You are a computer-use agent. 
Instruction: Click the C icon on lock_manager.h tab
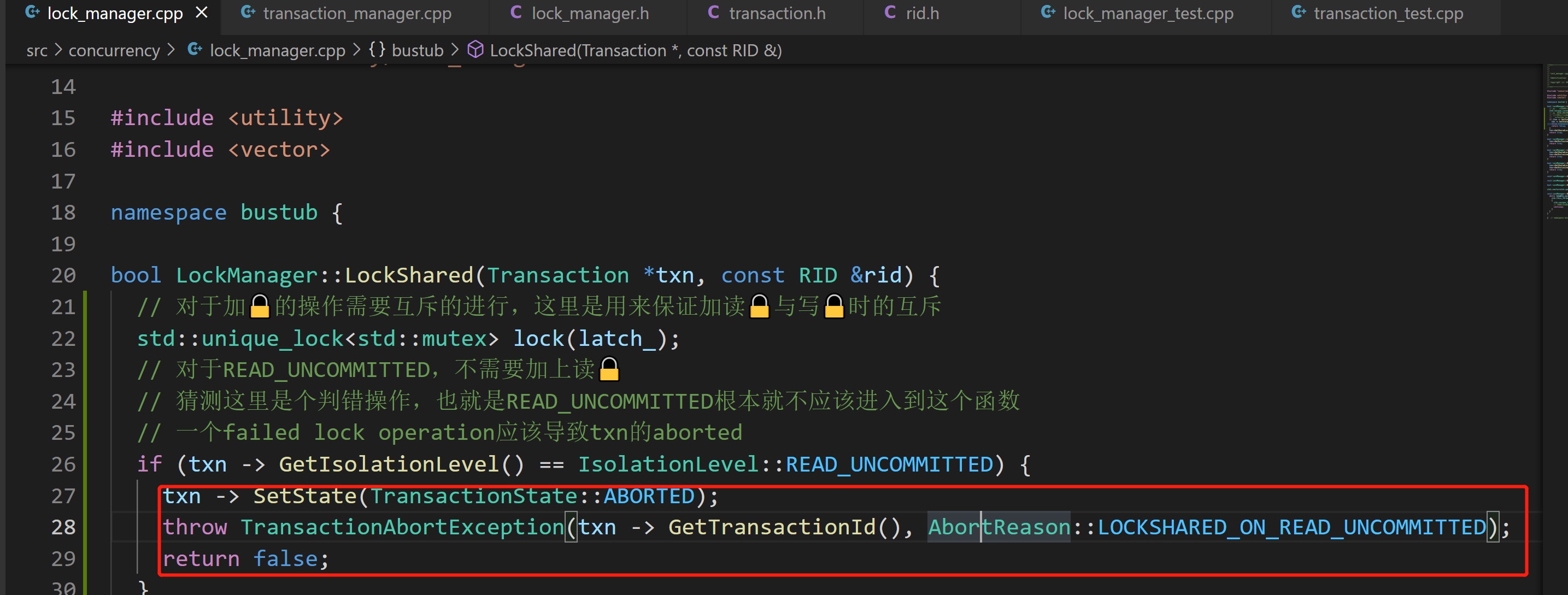click(515, 12)
